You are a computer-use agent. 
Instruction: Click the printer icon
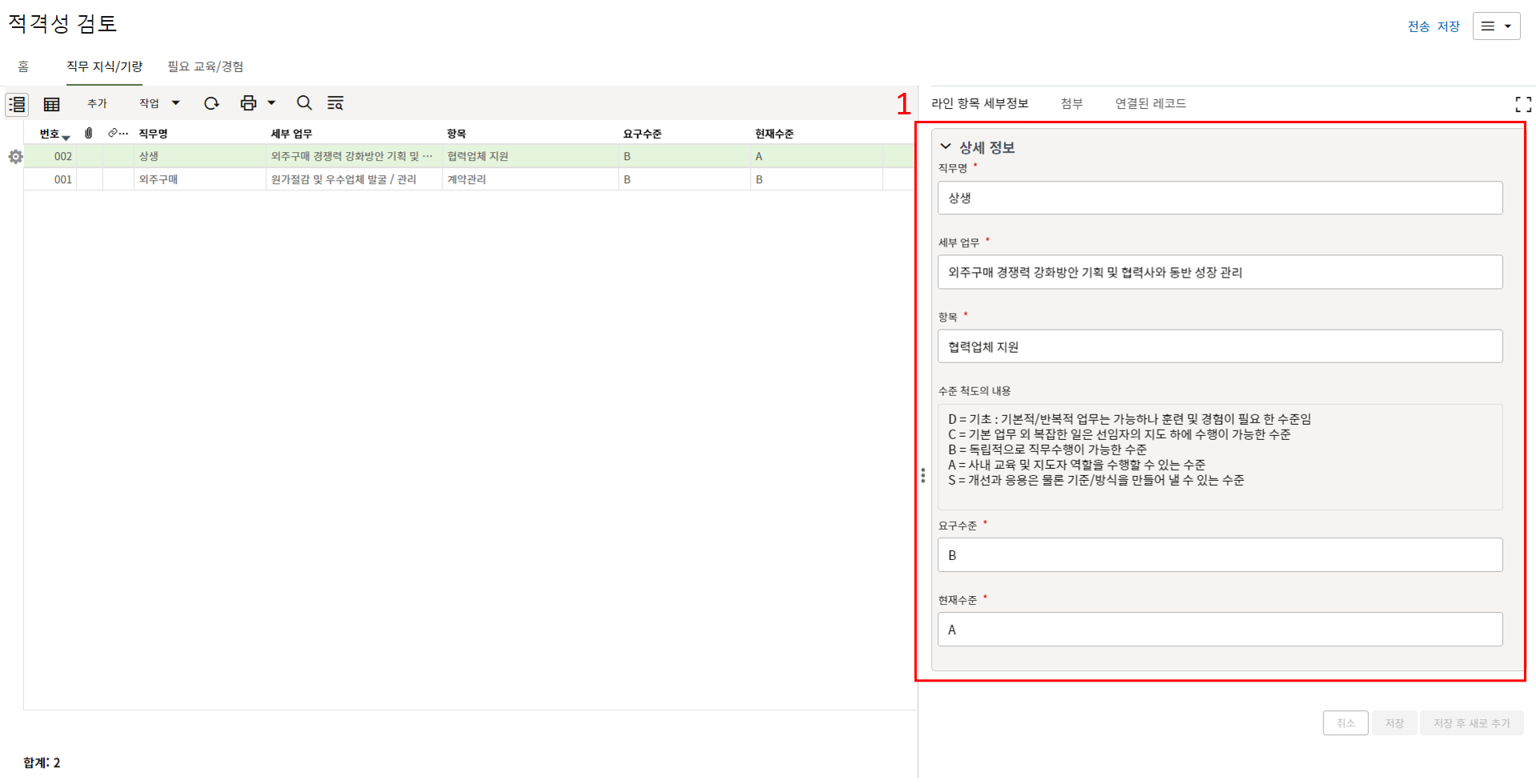248,103
